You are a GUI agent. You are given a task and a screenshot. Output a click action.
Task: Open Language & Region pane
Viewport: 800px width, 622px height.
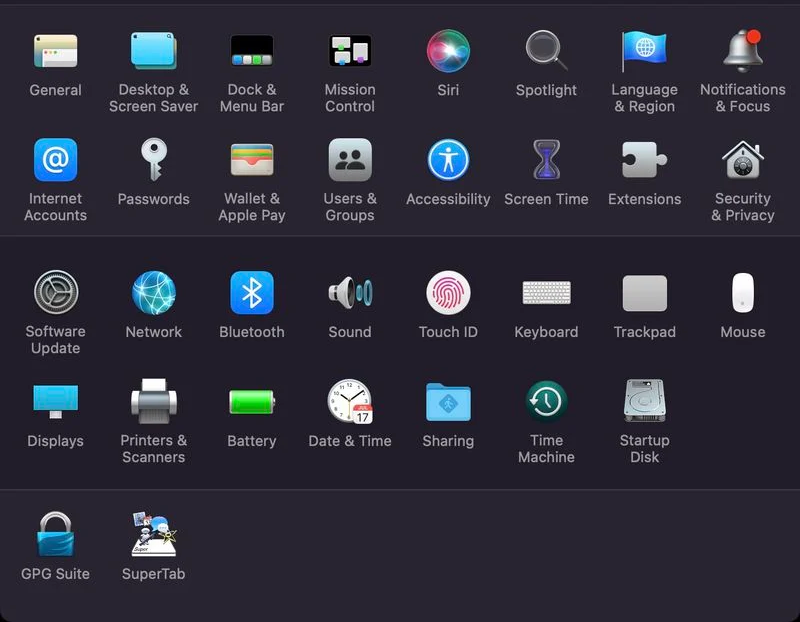(x=644, y=51)
